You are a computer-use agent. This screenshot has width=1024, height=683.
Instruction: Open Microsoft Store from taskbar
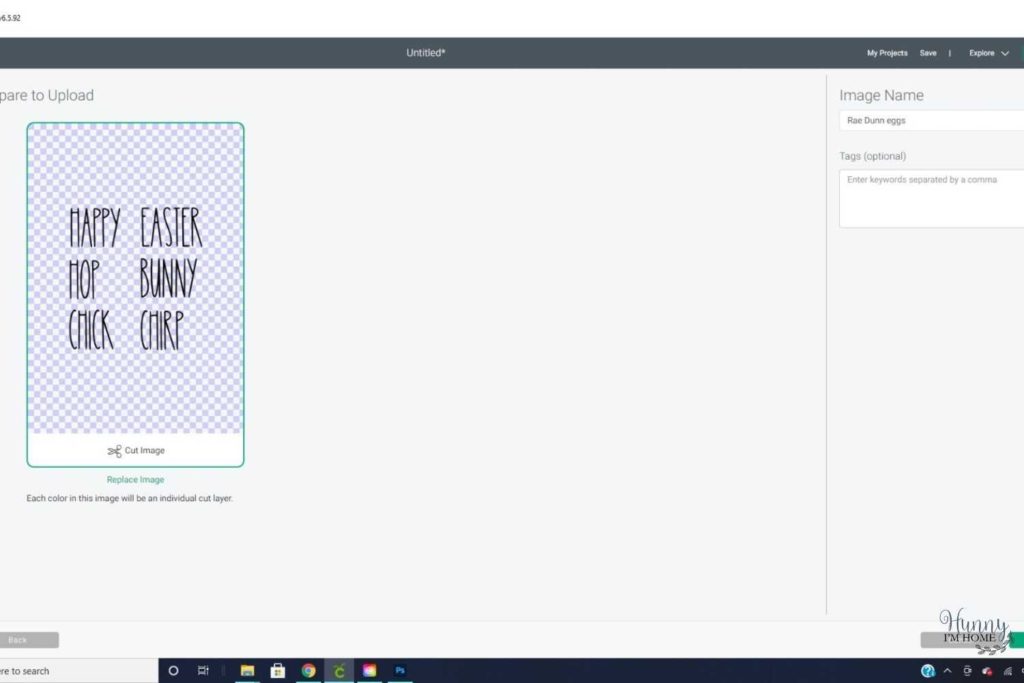(x=278, y=671)
